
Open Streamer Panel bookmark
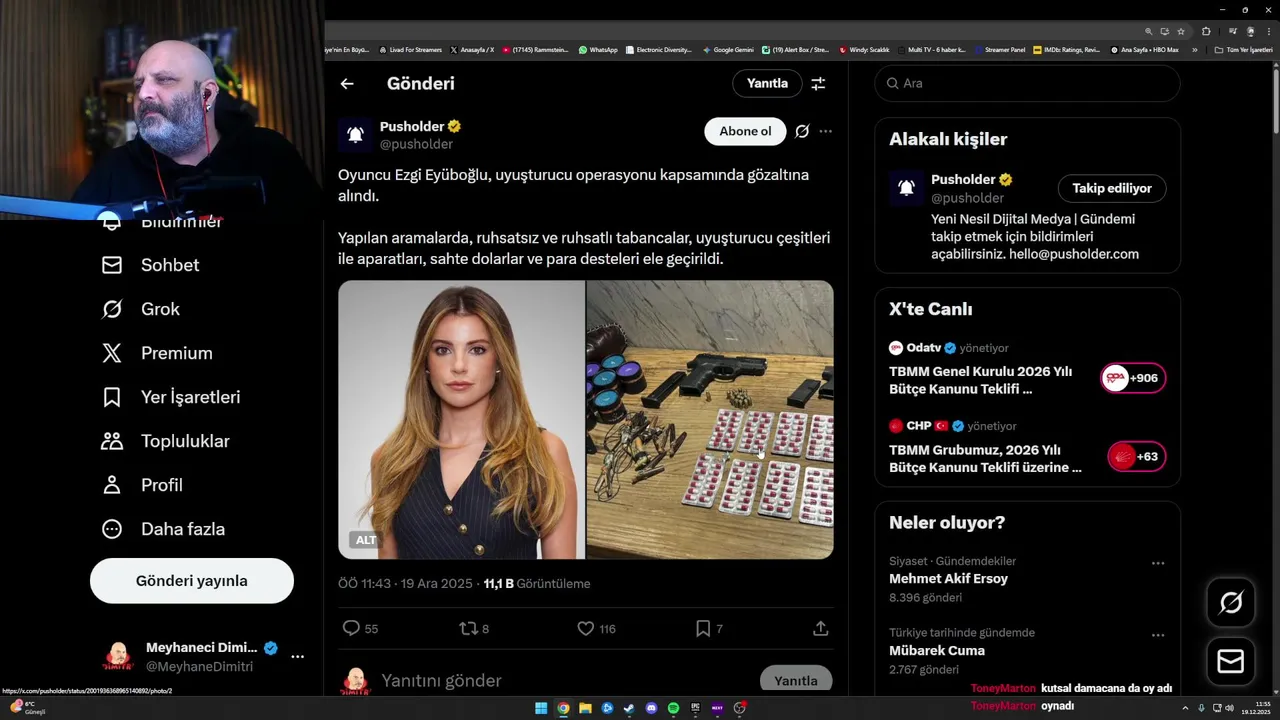click(1000, 49)
